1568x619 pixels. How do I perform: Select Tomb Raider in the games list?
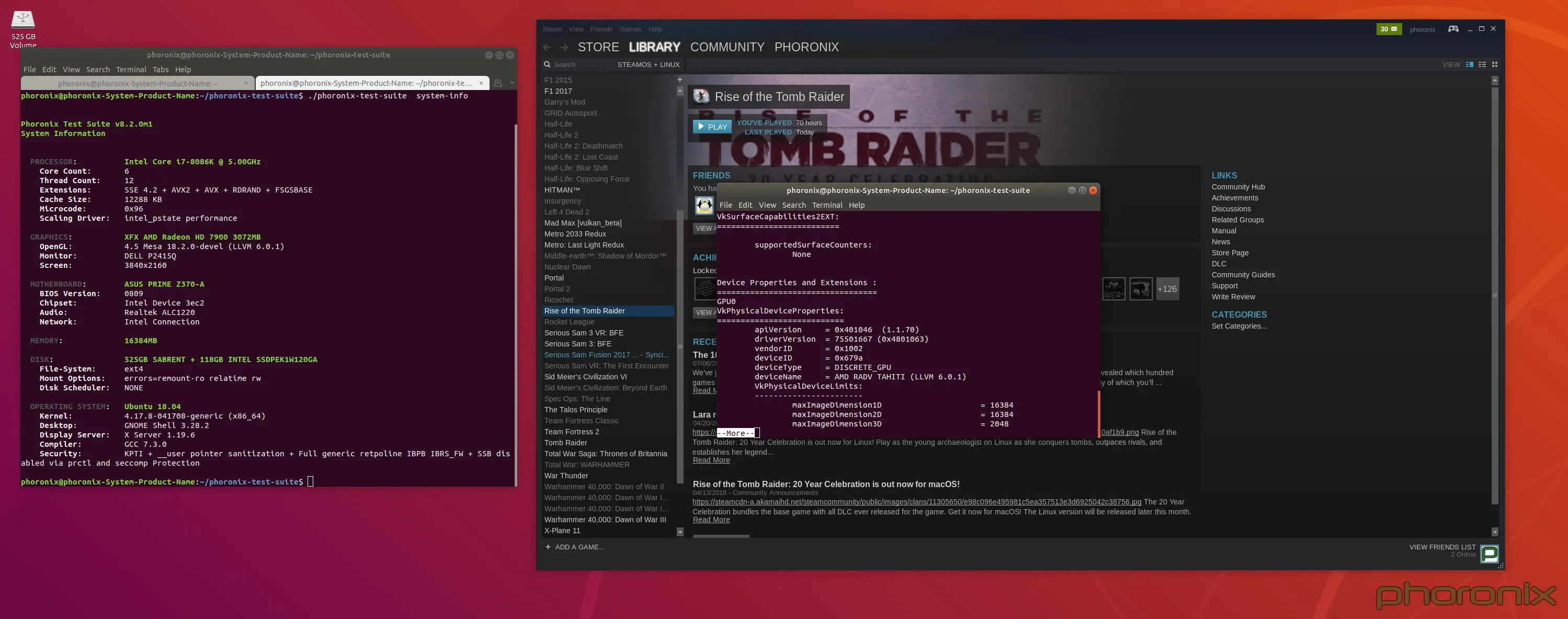(x=565, y=442)
